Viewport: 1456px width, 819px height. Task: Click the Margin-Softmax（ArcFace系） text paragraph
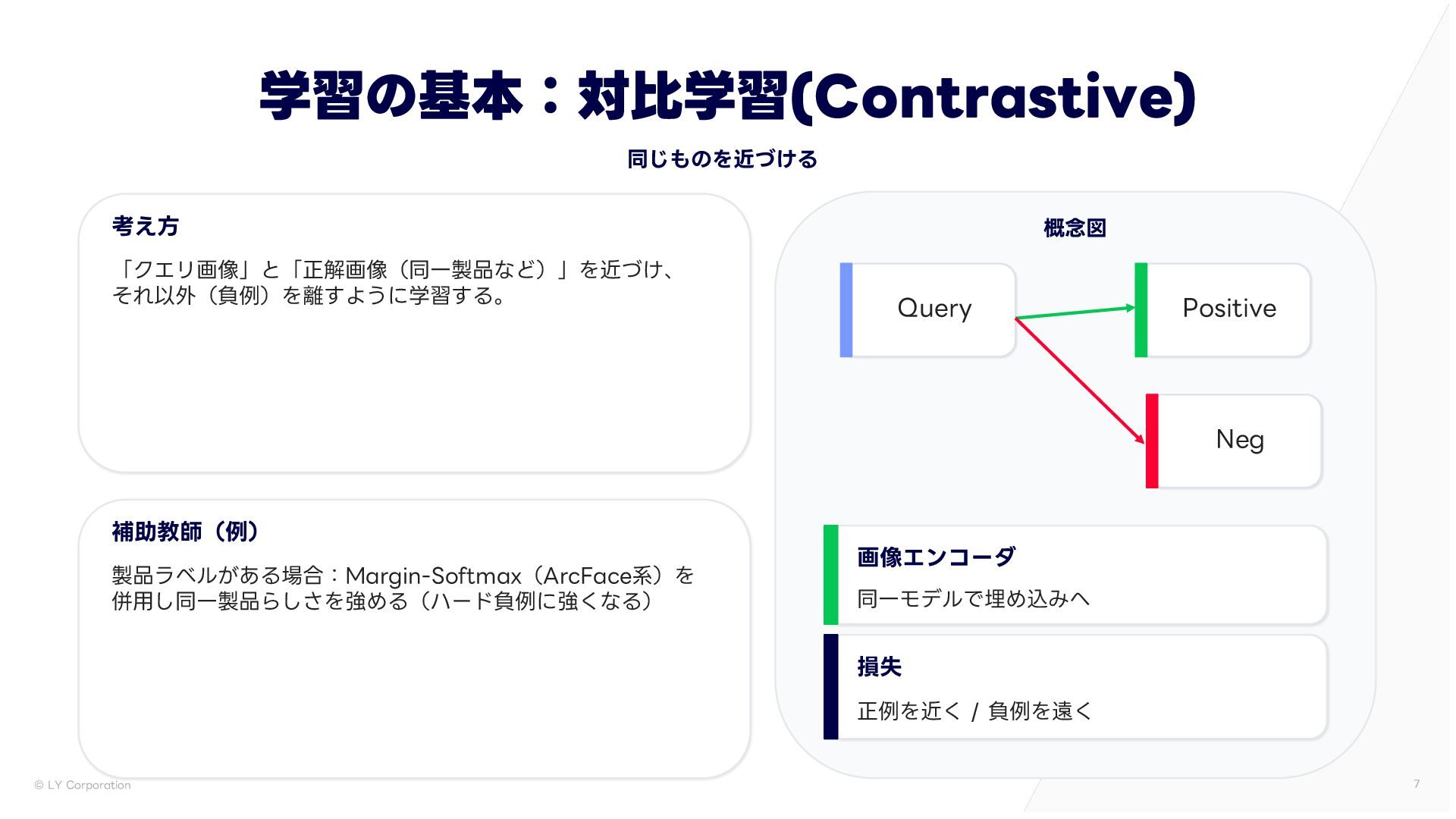pyautogui.click(x=403, y=588)
